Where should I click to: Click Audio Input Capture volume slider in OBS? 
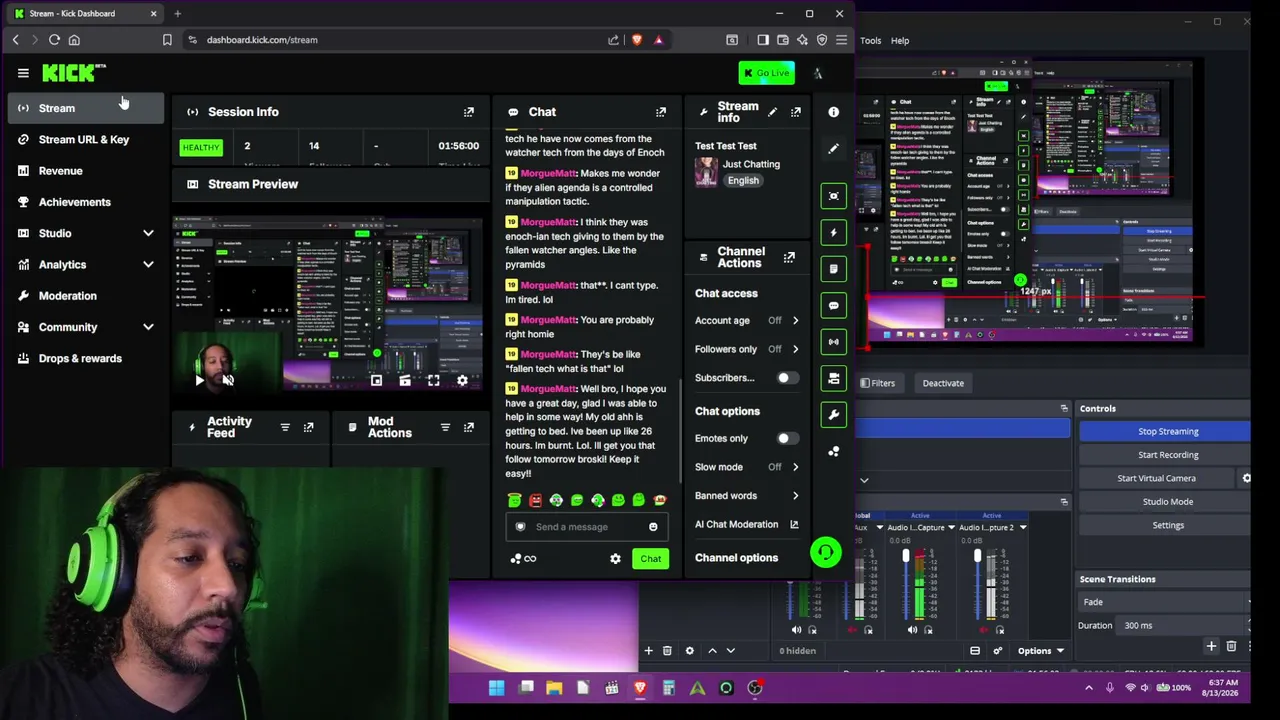click(906, 582)
